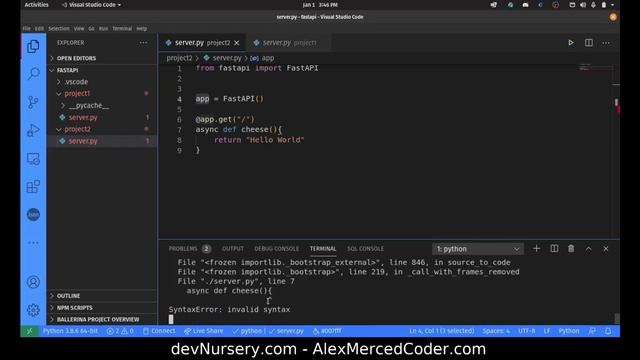Show errors and warnings count in status bar
The image size is (640, 360).
[120, 331]
